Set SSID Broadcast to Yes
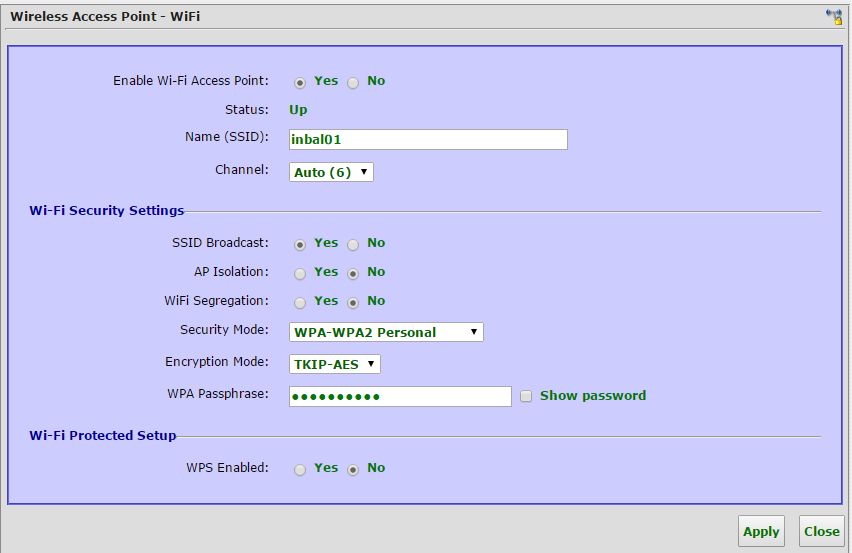852x553 pixels. tap(300, 245)
